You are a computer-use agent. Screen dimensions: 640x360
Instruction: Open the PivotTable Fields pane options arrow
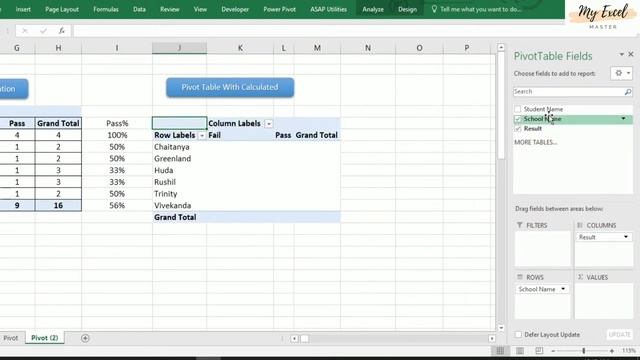point(622,54)
